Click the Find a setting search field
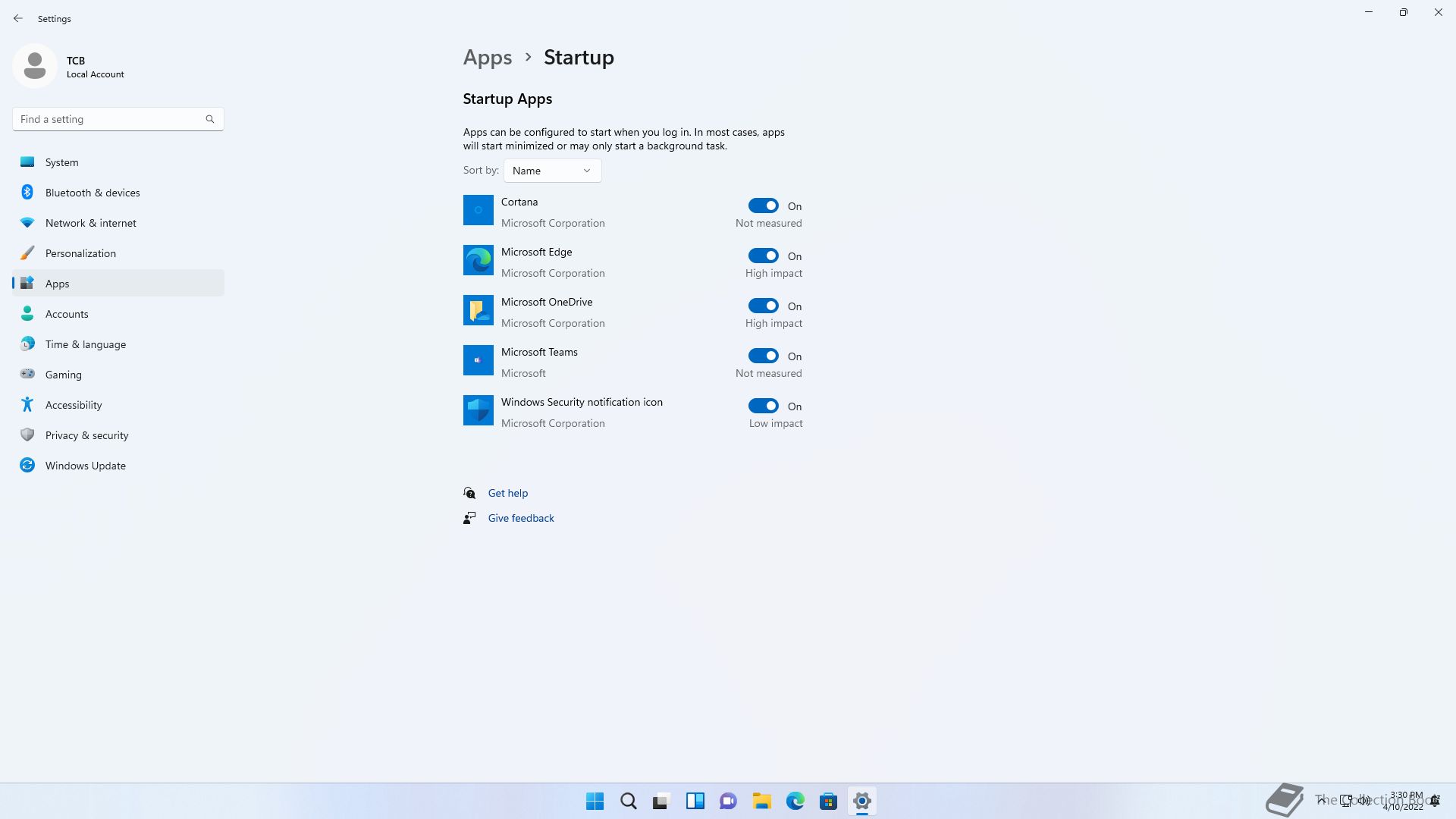 [x=118, y=119]
